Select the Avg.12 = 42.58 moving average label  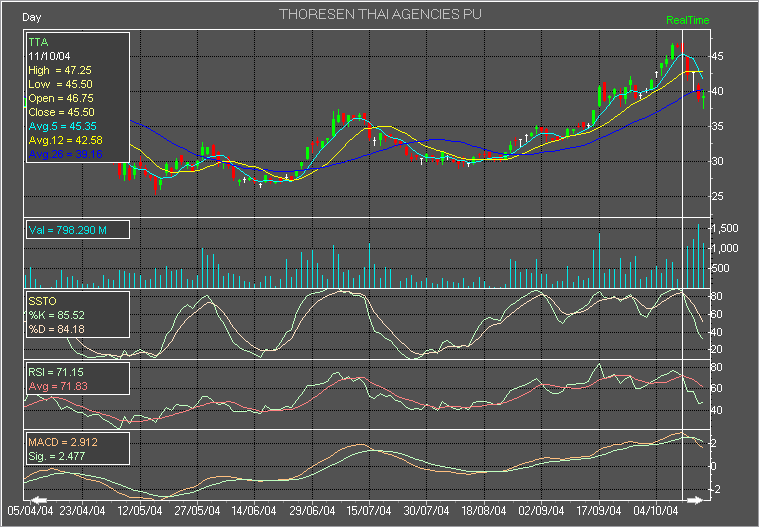tap(65, 141)
